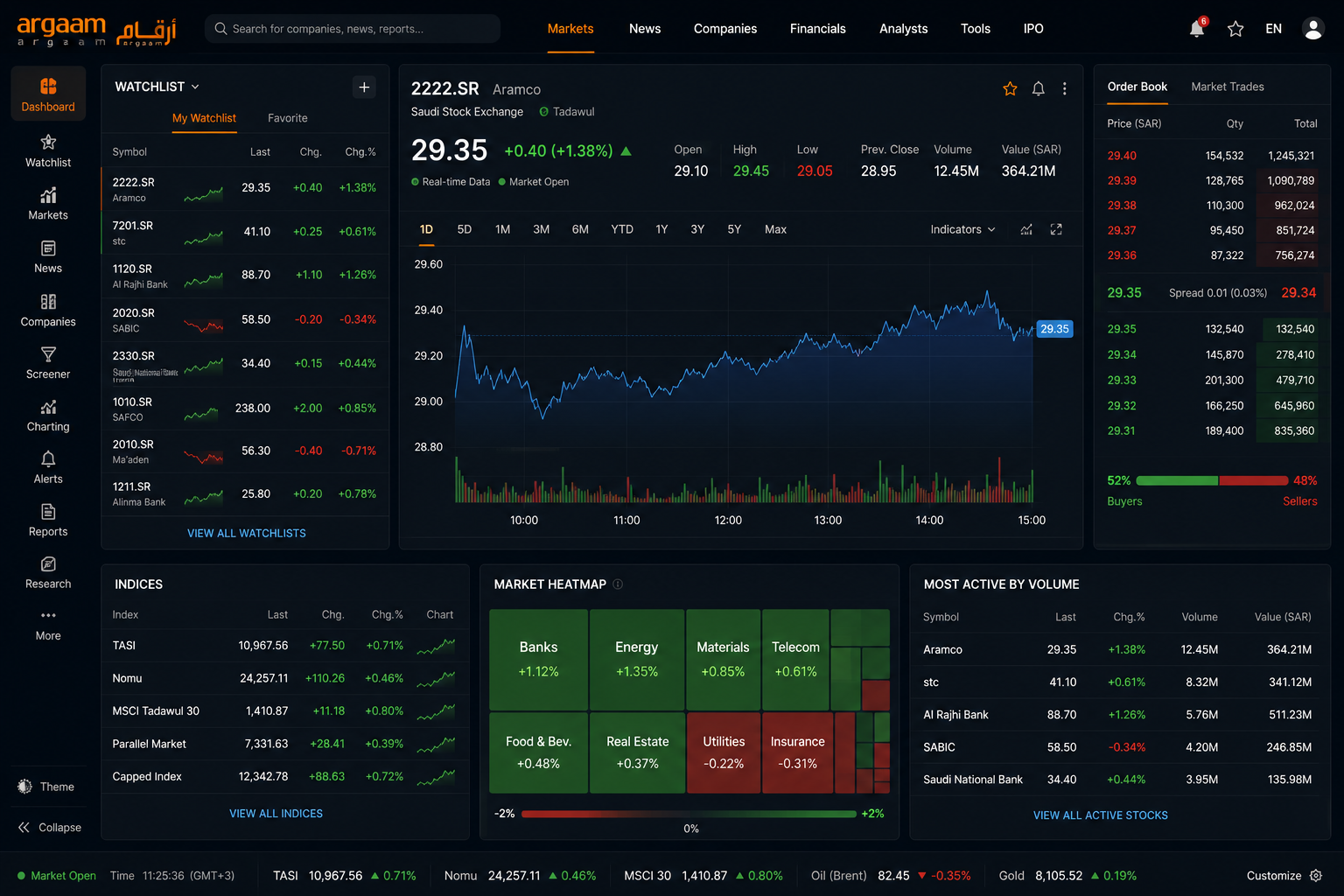This screenshot has height=896, width=1344.
Task: Click VIEW ALL INDICES link
Action: pos(276,814)
